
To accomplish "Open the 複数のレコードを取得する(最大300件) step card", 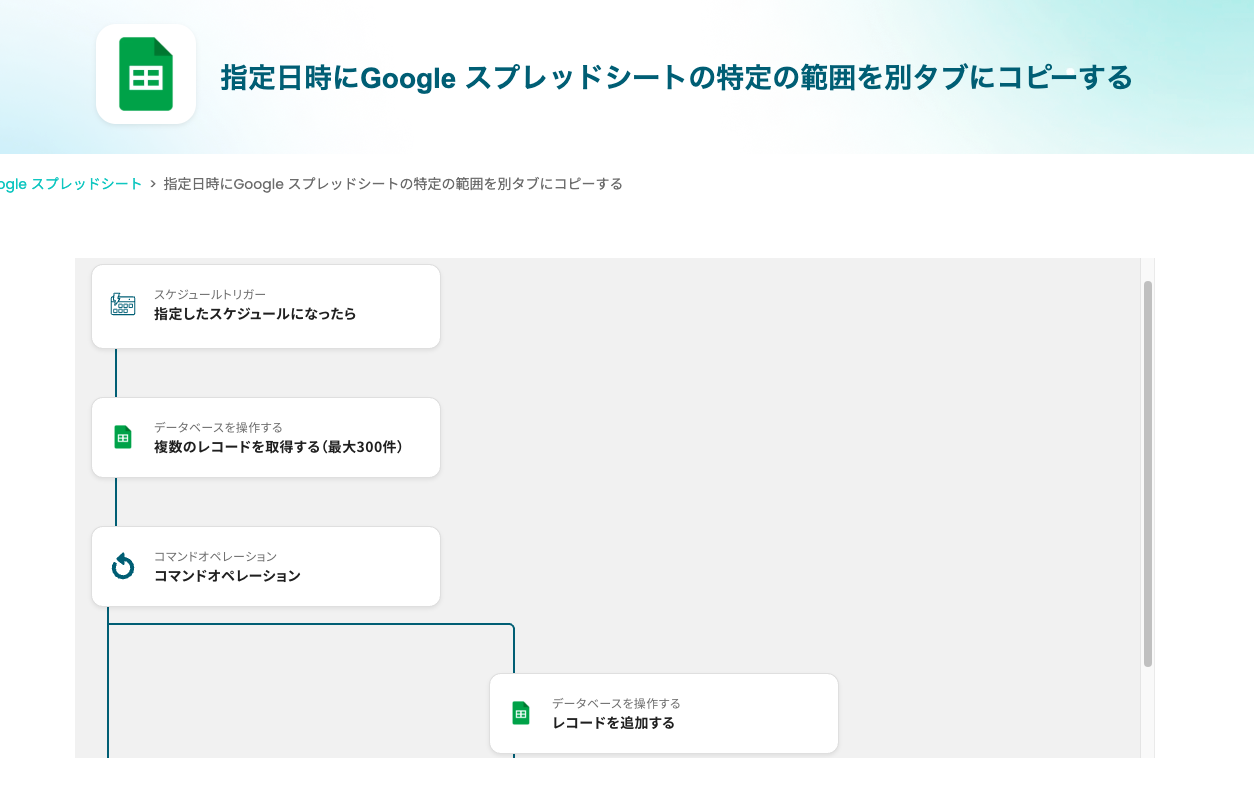I will [266, 437].
